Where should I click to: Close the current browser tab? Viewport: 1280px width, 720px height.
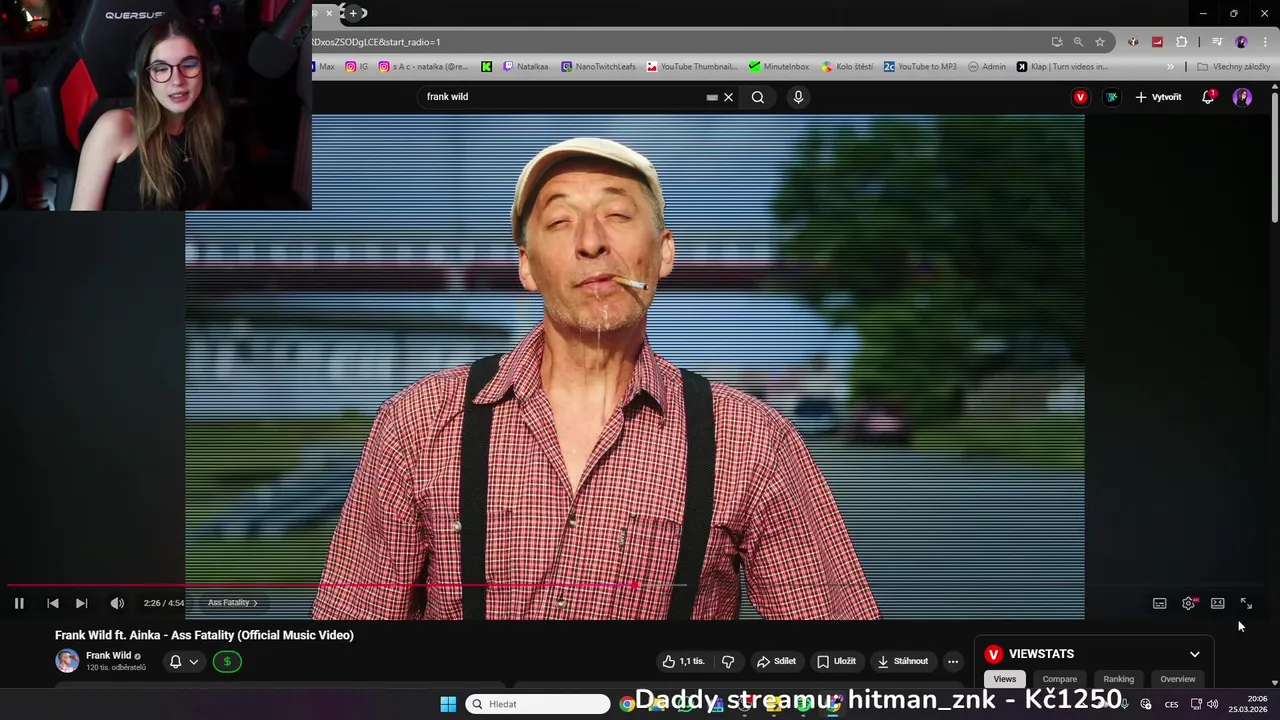click(x=329, y=13)
